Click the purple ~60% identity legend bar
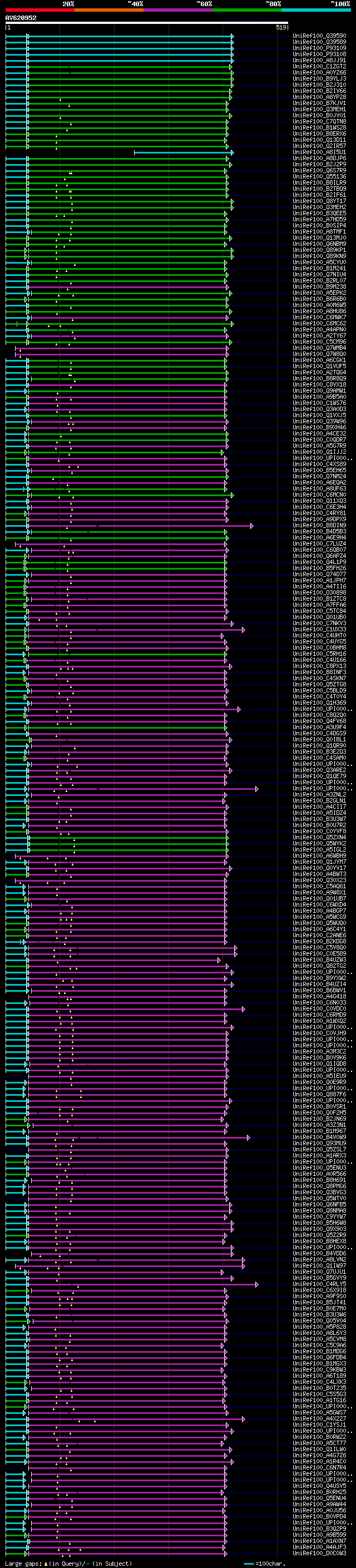Image resolution: width=356 pixels, height=1568 pixels. 177,10
